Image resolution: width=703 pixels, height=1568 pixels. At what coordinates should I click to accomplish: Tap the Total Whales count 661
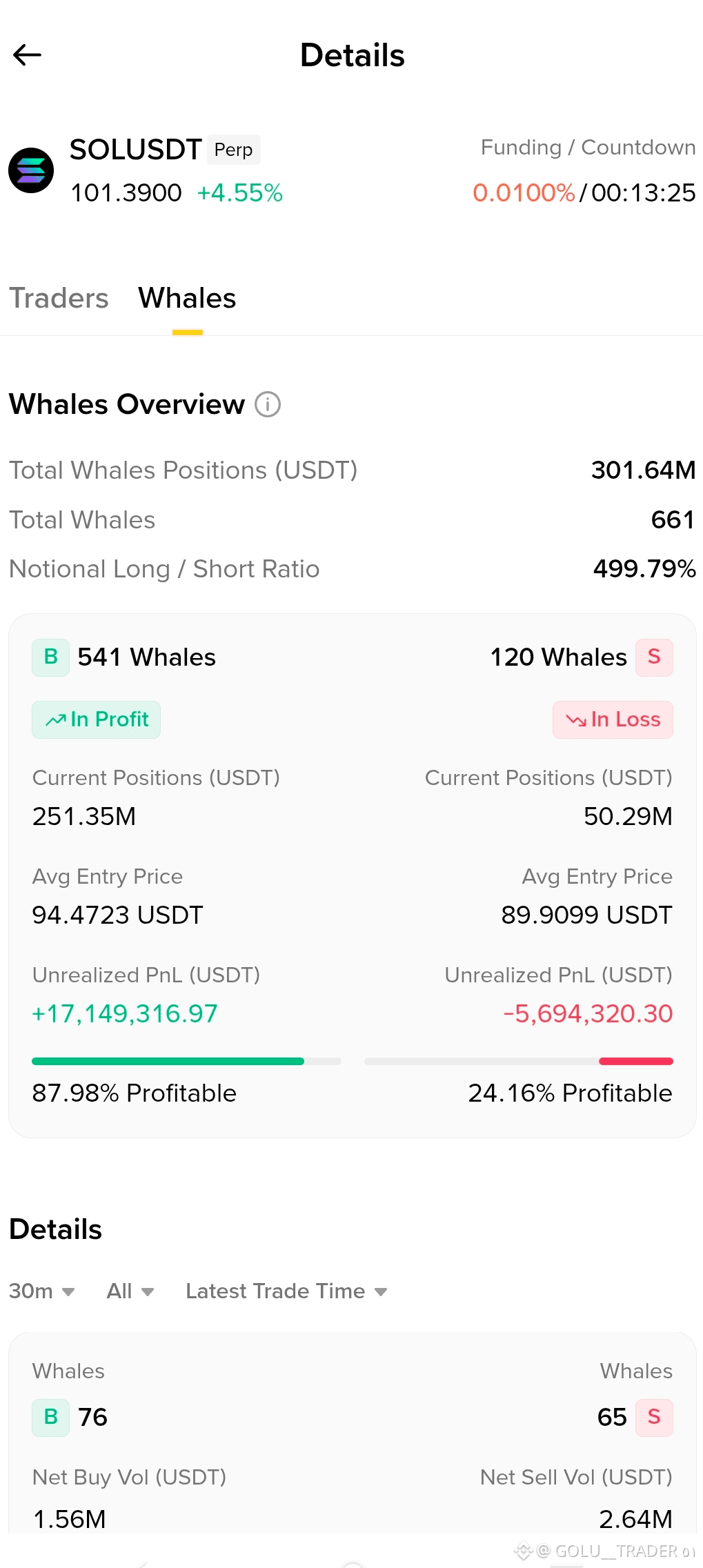673,519
